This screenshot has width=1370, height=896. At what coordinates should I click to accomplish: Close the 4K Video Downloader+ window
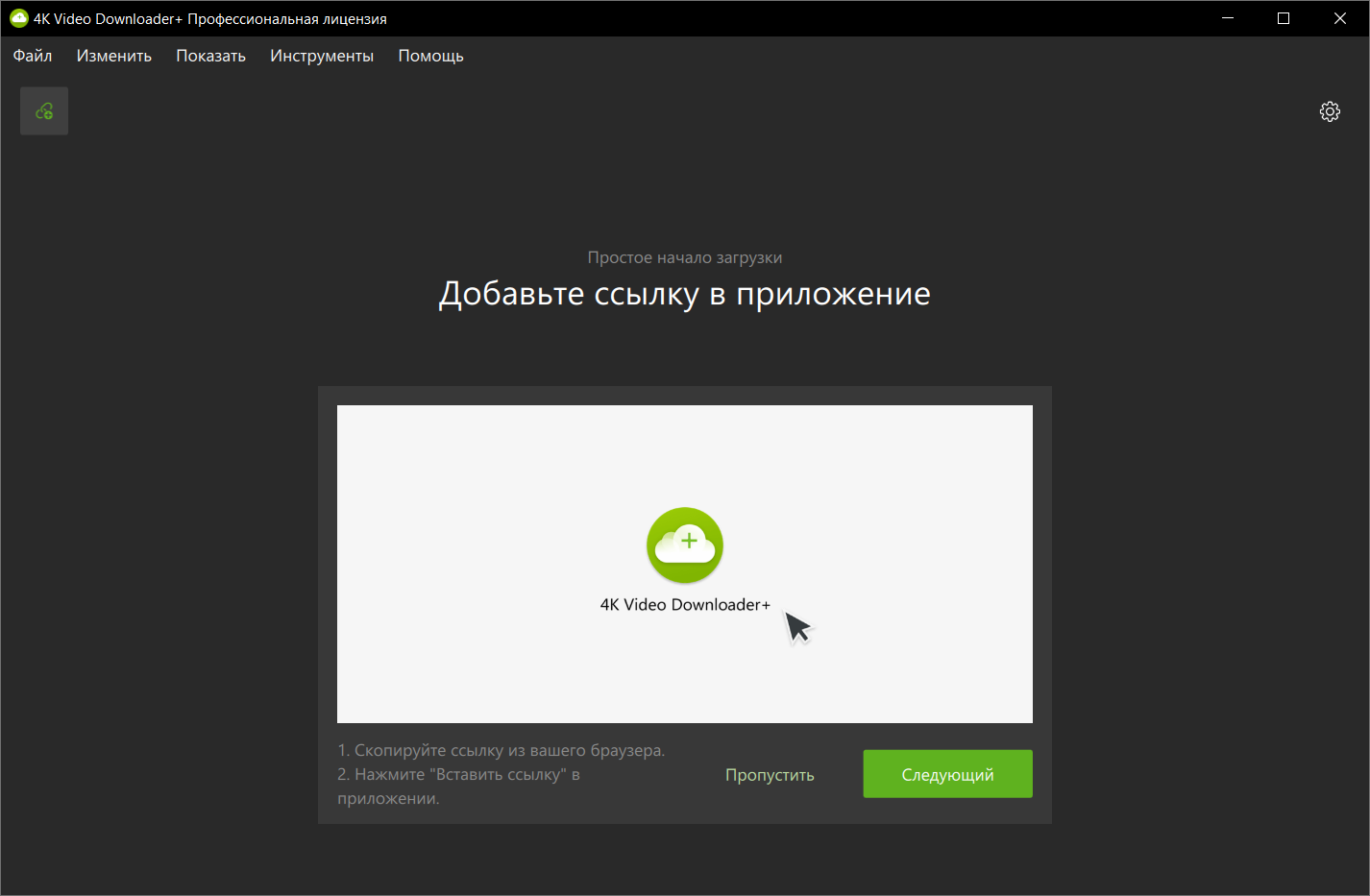[1340, 18]
